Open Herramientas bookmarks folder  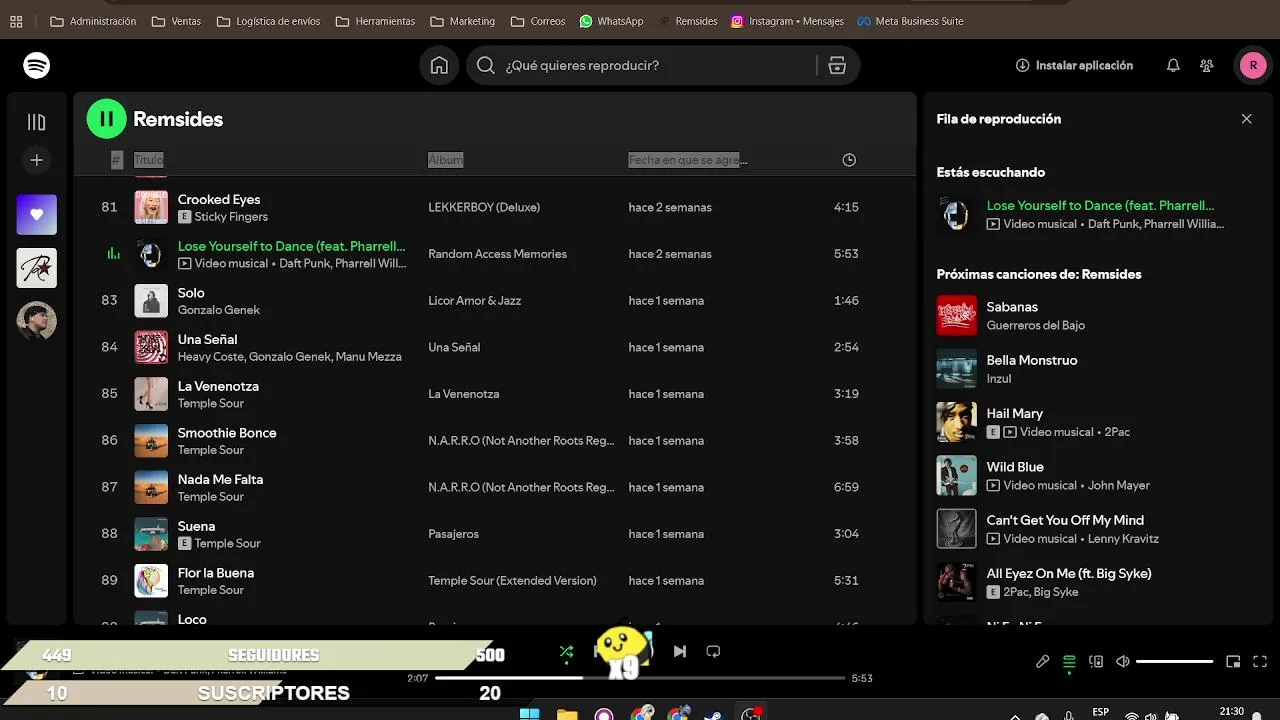point(375,21)
